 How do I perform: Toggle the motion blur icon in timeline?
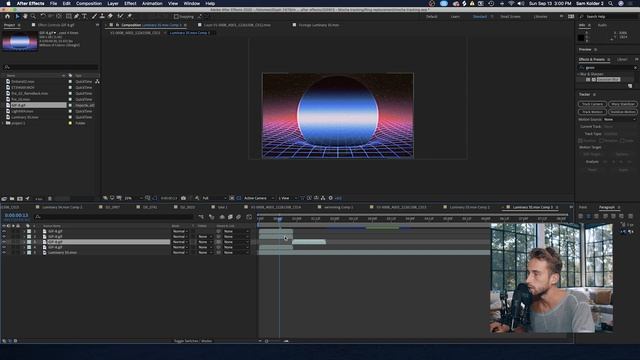tap(239, 217)
